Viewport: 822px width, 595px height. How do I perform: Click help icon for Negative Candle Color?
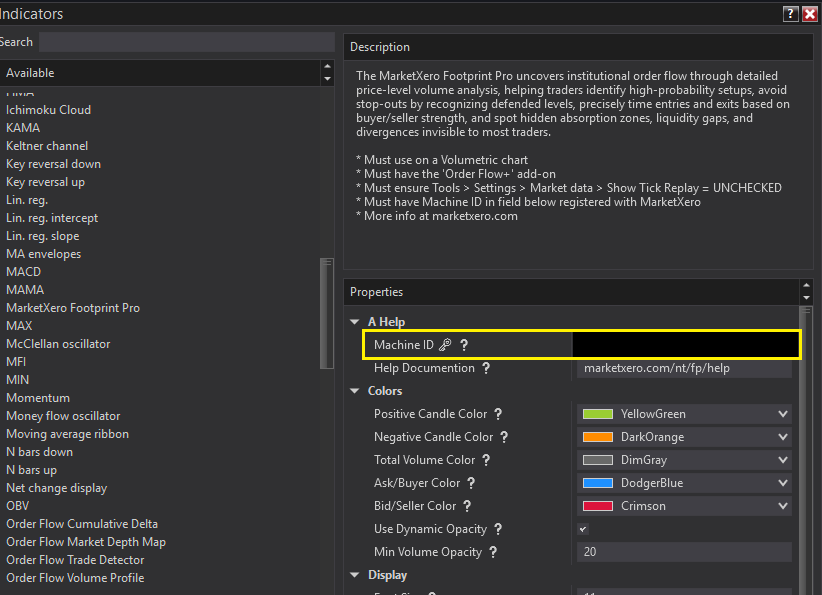(x=504, y=437)
